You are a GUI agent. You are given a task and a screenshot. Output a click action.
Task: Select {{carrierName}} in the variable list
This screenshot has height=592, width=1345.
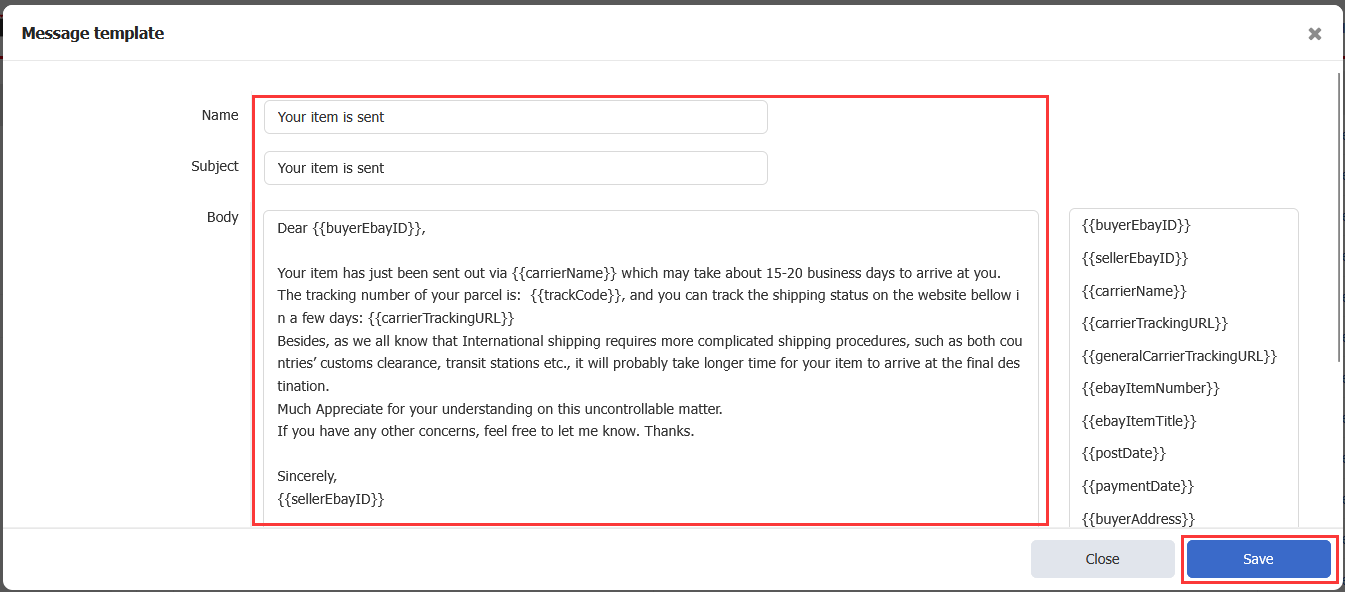click(1134, 291)
